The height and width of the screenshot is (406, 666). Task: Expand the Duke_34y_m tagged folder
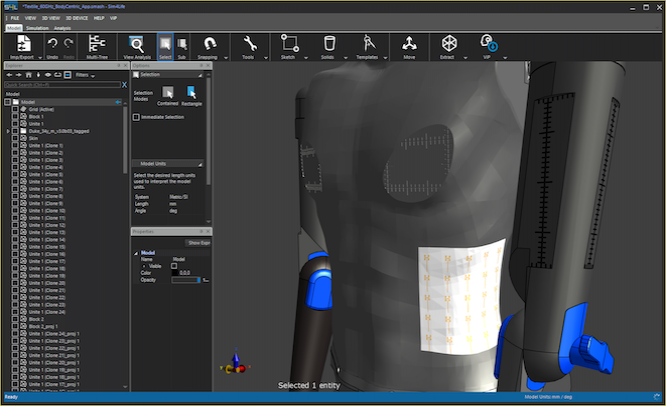(8, 131)
